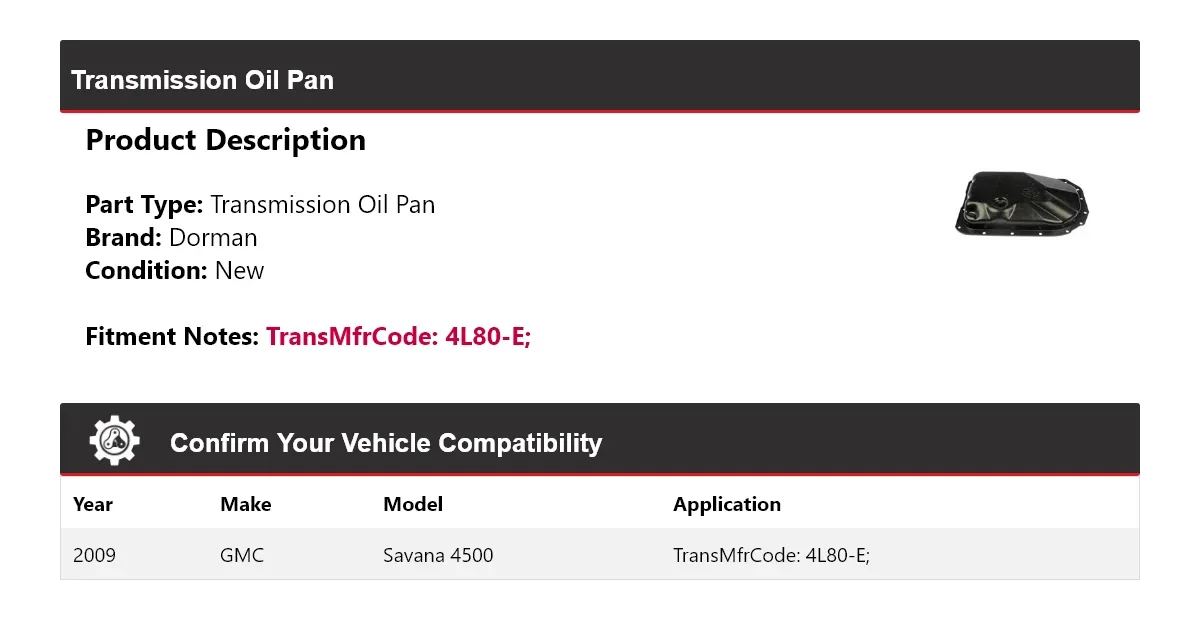Click the Product Description heading
This screenshot has width=1200, height=620.
[226, 140]
